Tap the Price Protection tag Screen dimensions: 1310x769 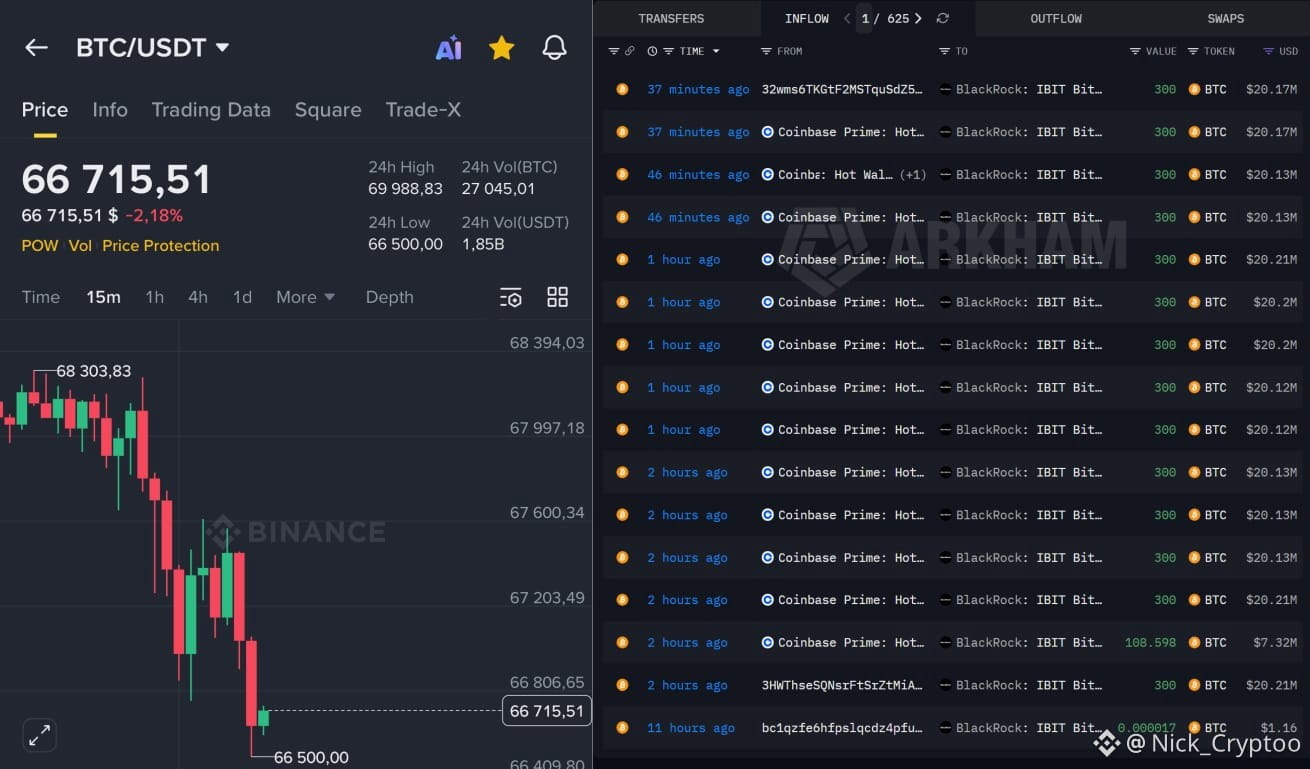[x=160, y=246]
